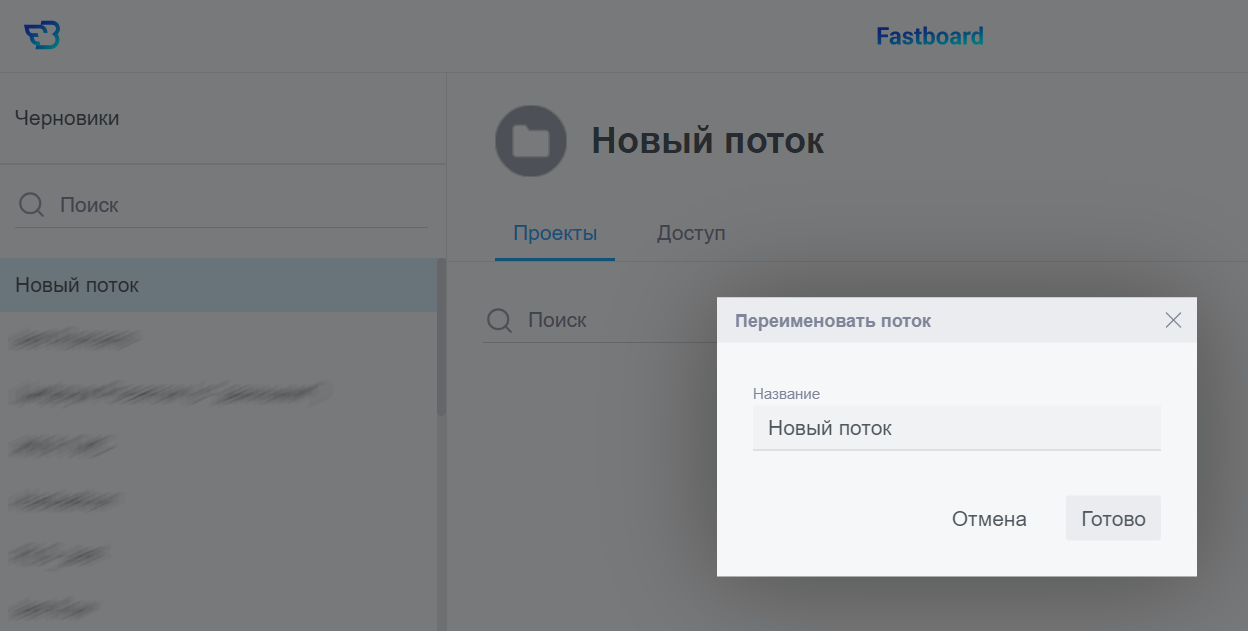Select Новый поток in the sidebar list

[77, 285]
